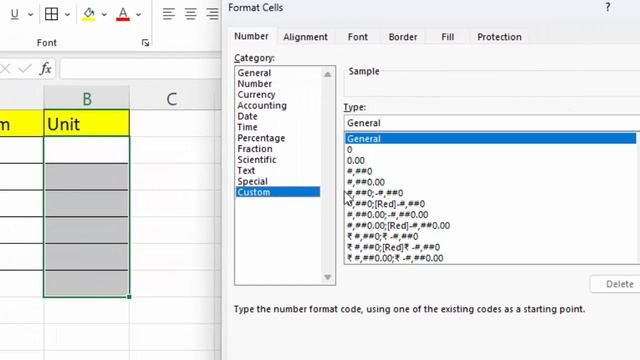Open the Insert Function fx button

[45, 69]
